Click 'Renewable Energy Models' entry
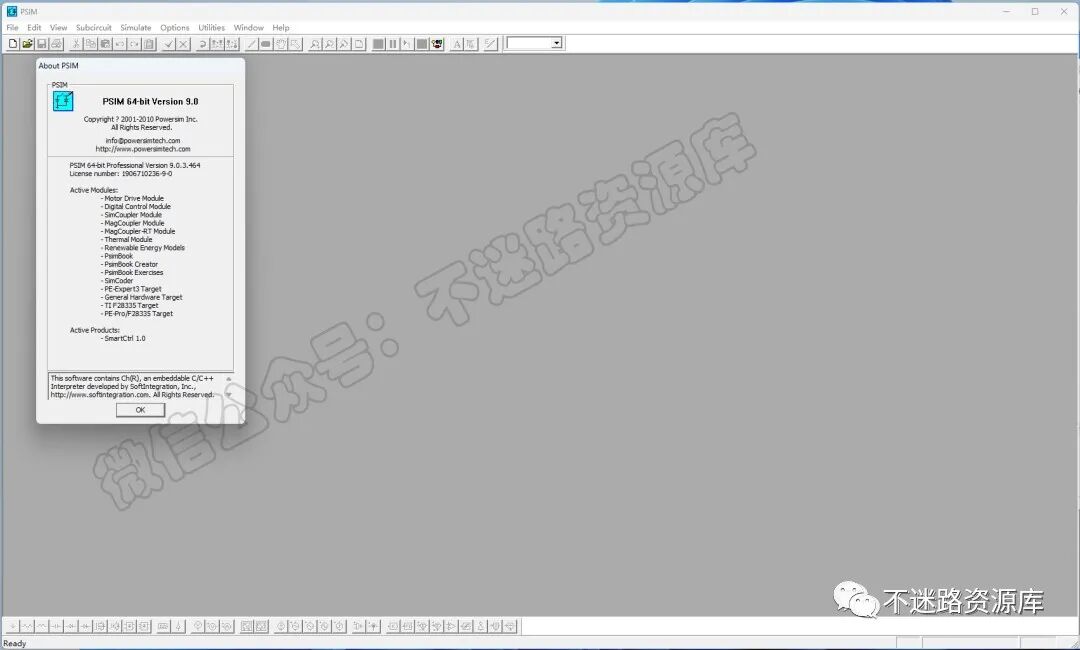The height and width of the screenshot is (650, 1080). [144, 248]
